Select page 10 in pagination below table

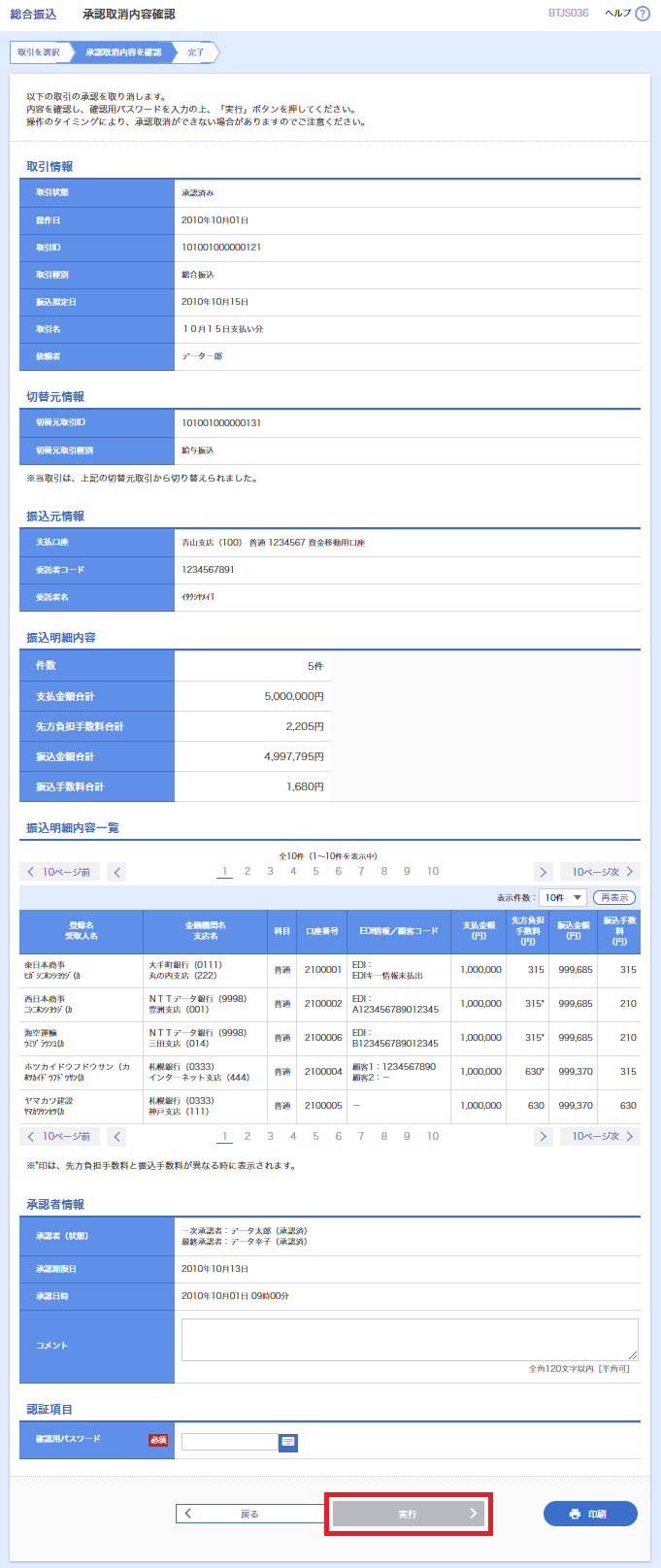[x=433, y=1136]
